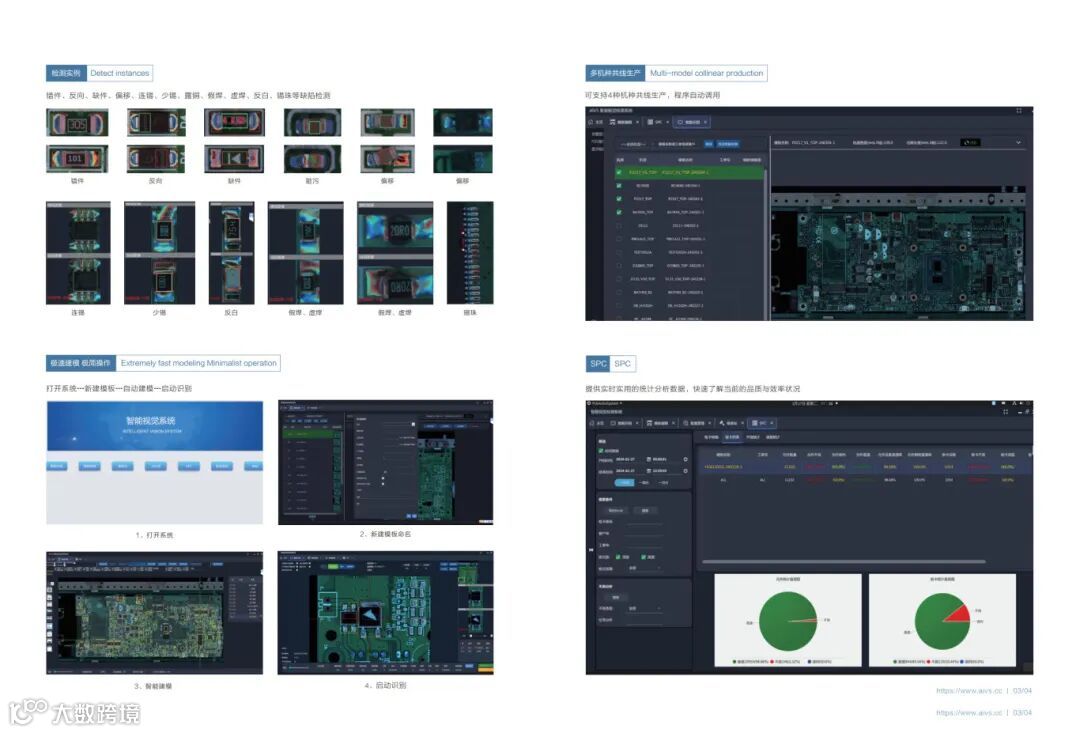Click green legend marker under left pie chart
Image resolution: width=1080 pixels, height=733 pixels.
[x=734, y=661]
